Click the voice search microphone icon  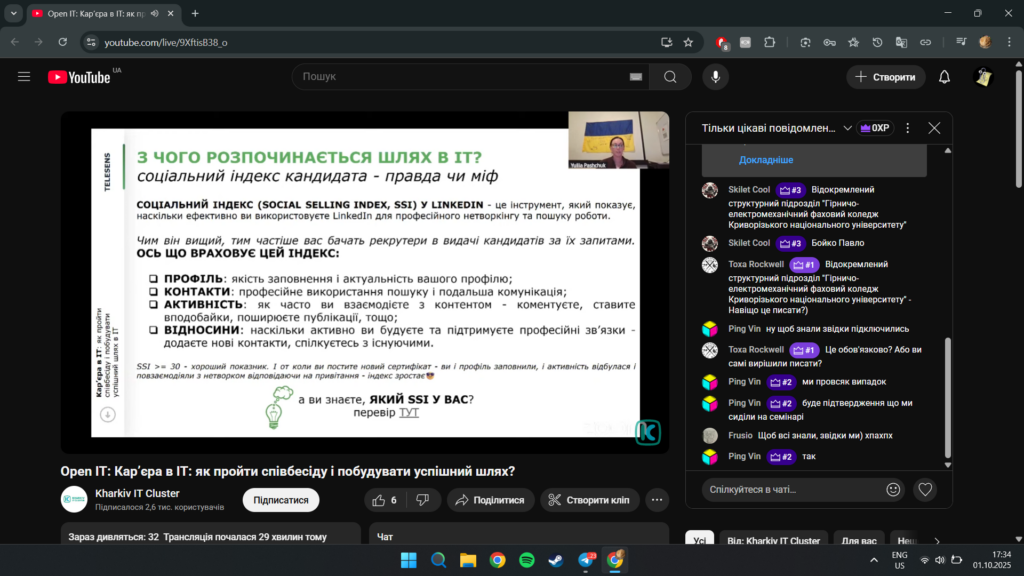coord(715,77)
